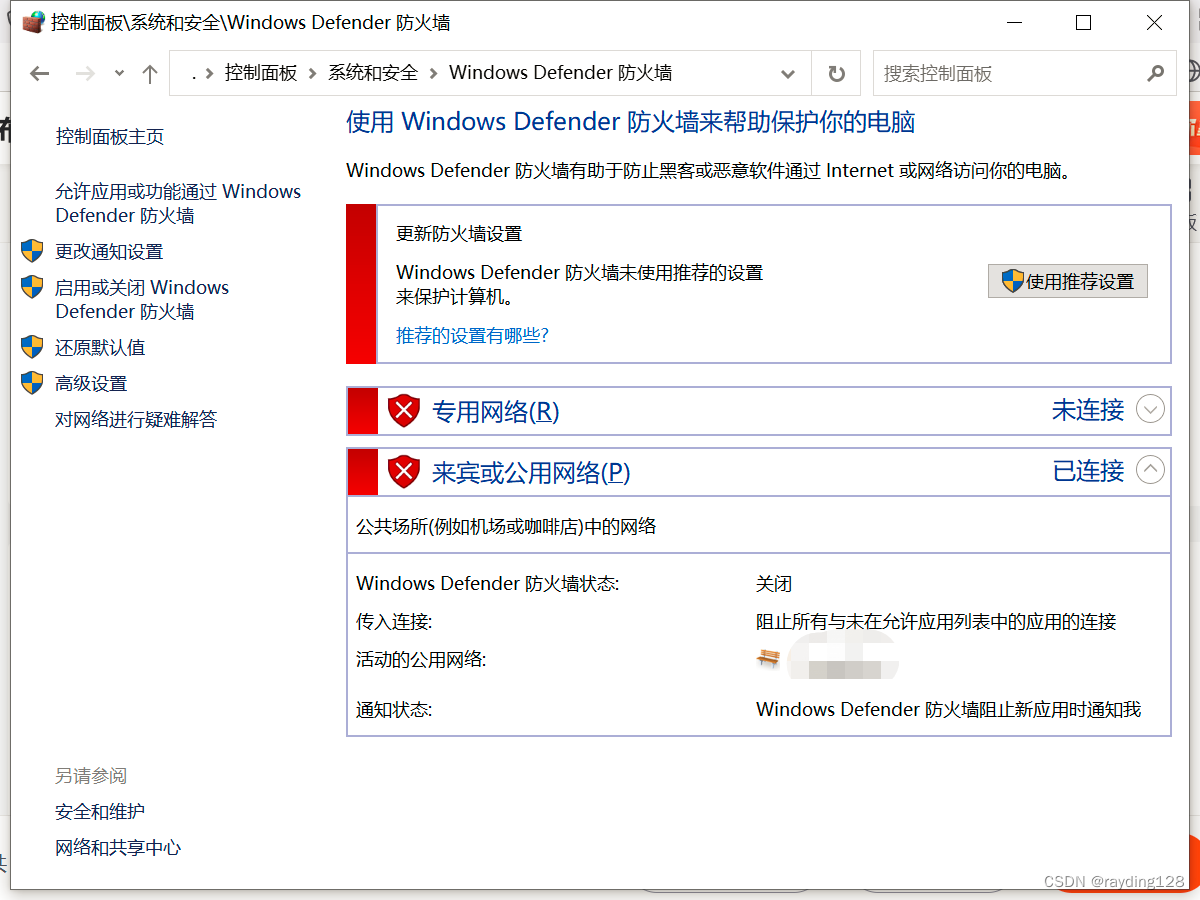The image size is (1200, 900).
Task: Select 系统和安全 in the breadcrumb
Action: 373,73
